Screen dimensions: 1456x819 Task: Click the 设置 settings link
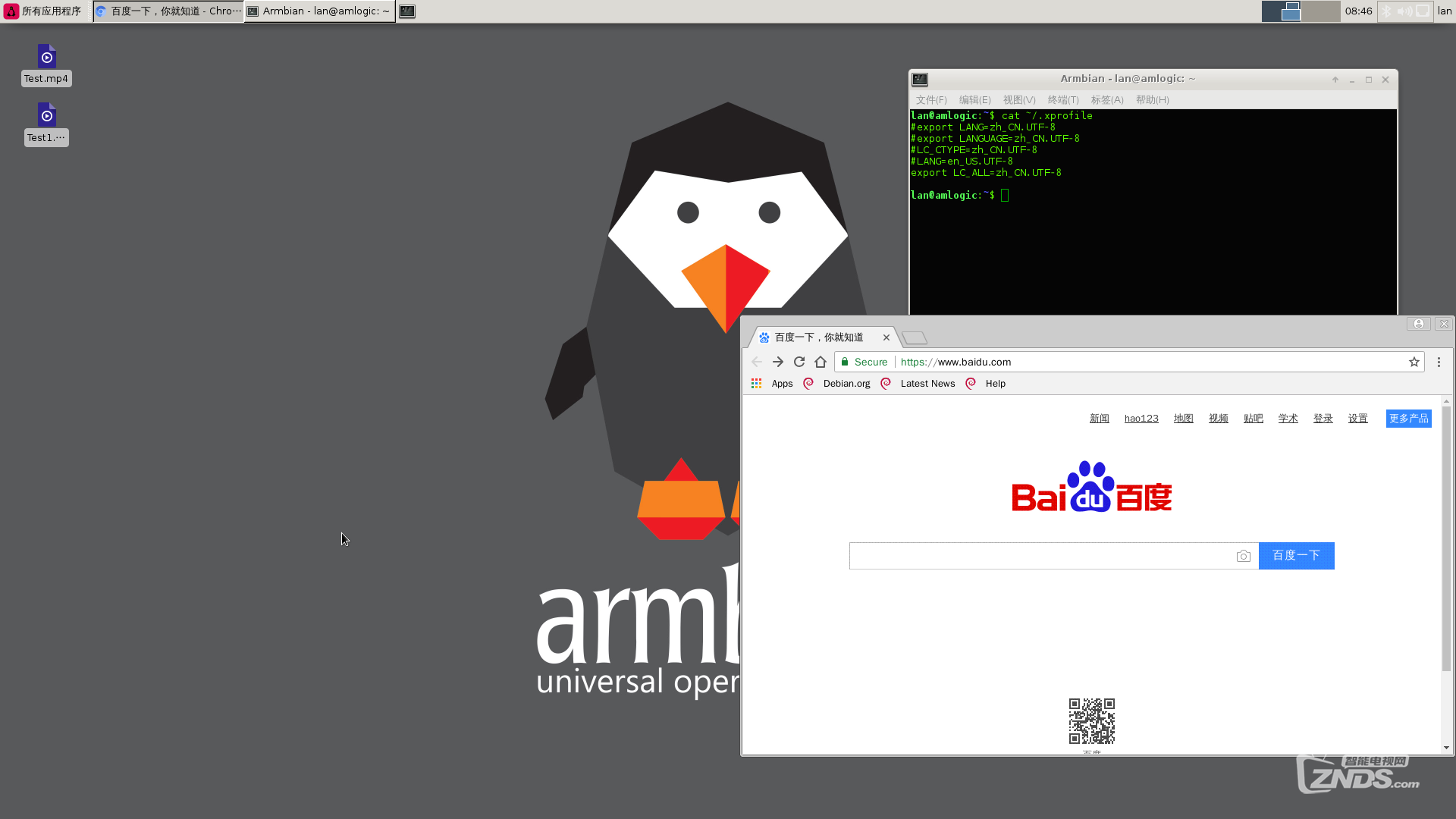click(x=1357, y=419)
